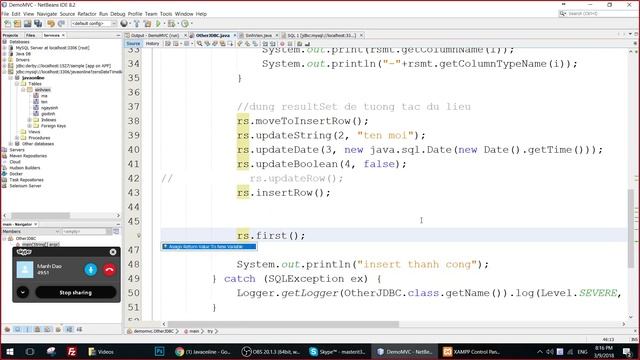Open Chrome Javaonline window in taskbar
Image resolution: width=640 pixels, height=360 pixels.
(203, 351)
